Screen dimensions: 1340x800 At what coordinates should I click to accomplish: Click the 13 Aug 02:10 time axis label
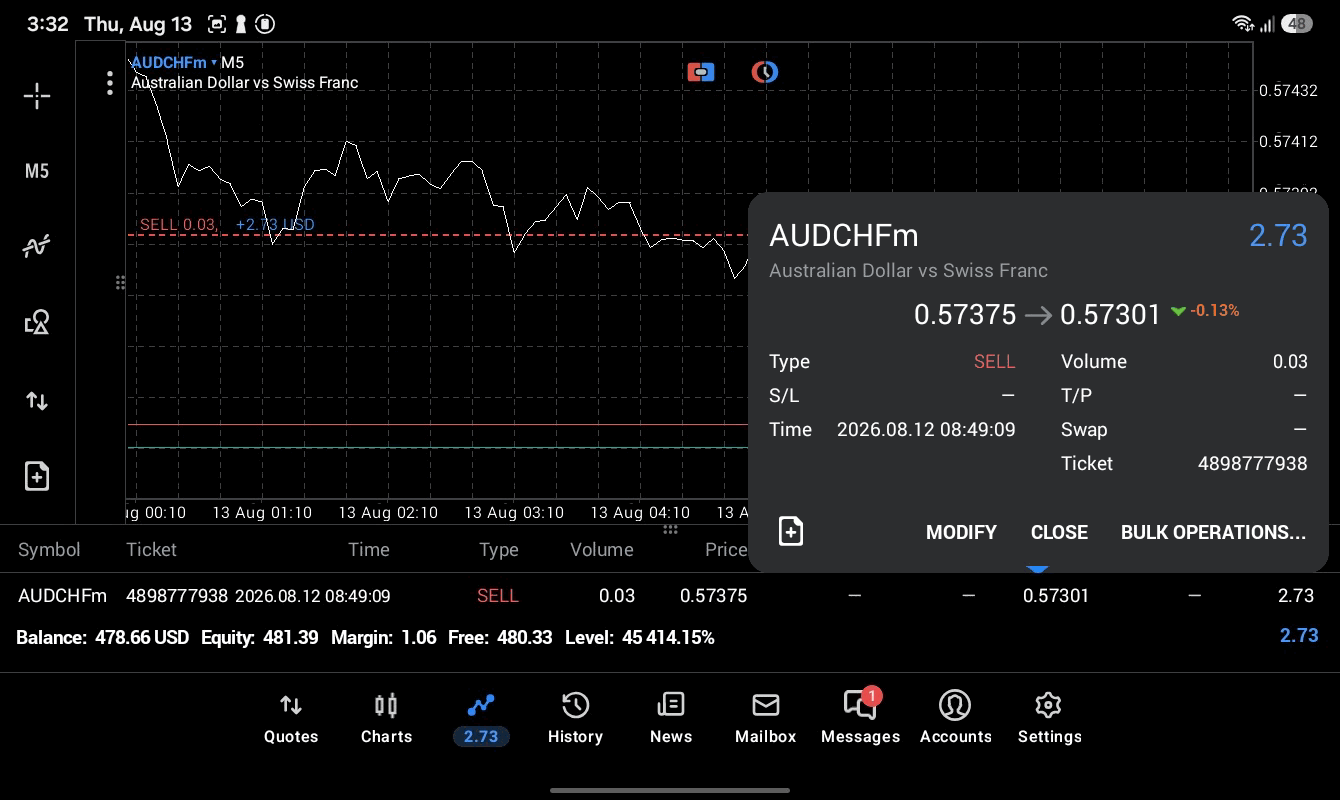pyautogui.click(x=388, y=512)
